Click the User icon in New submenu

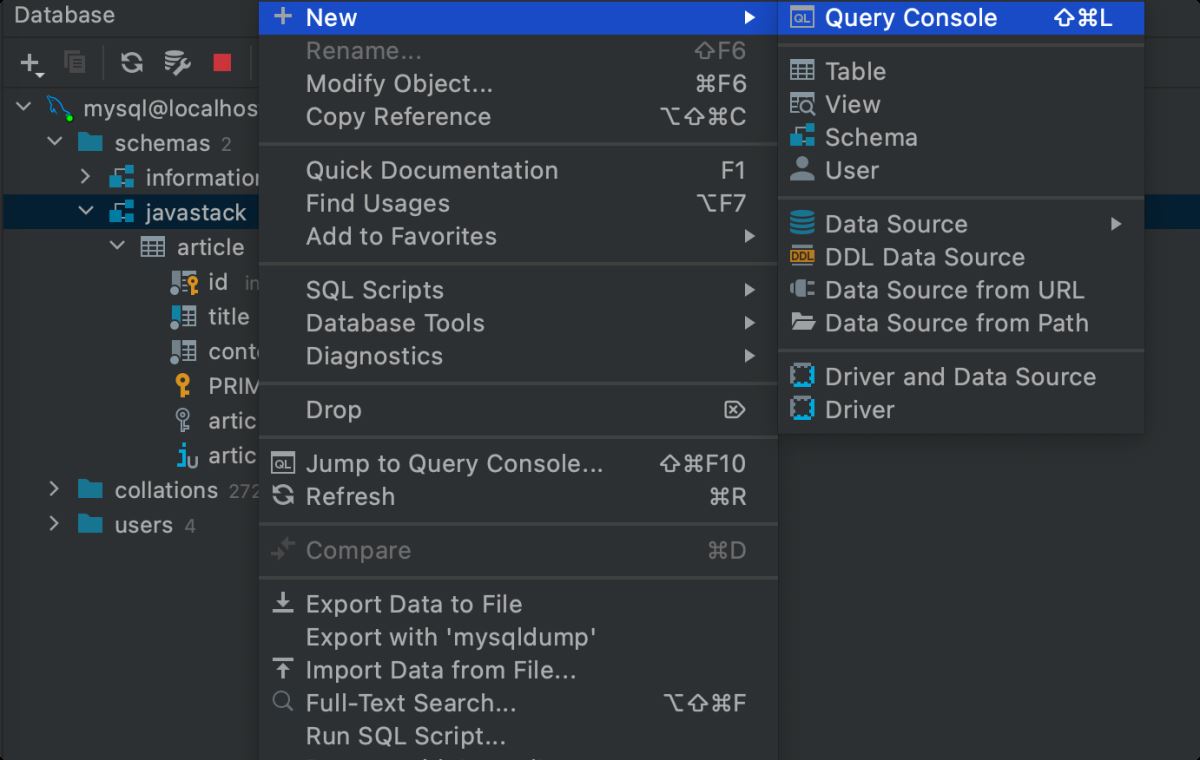(802, 170)
